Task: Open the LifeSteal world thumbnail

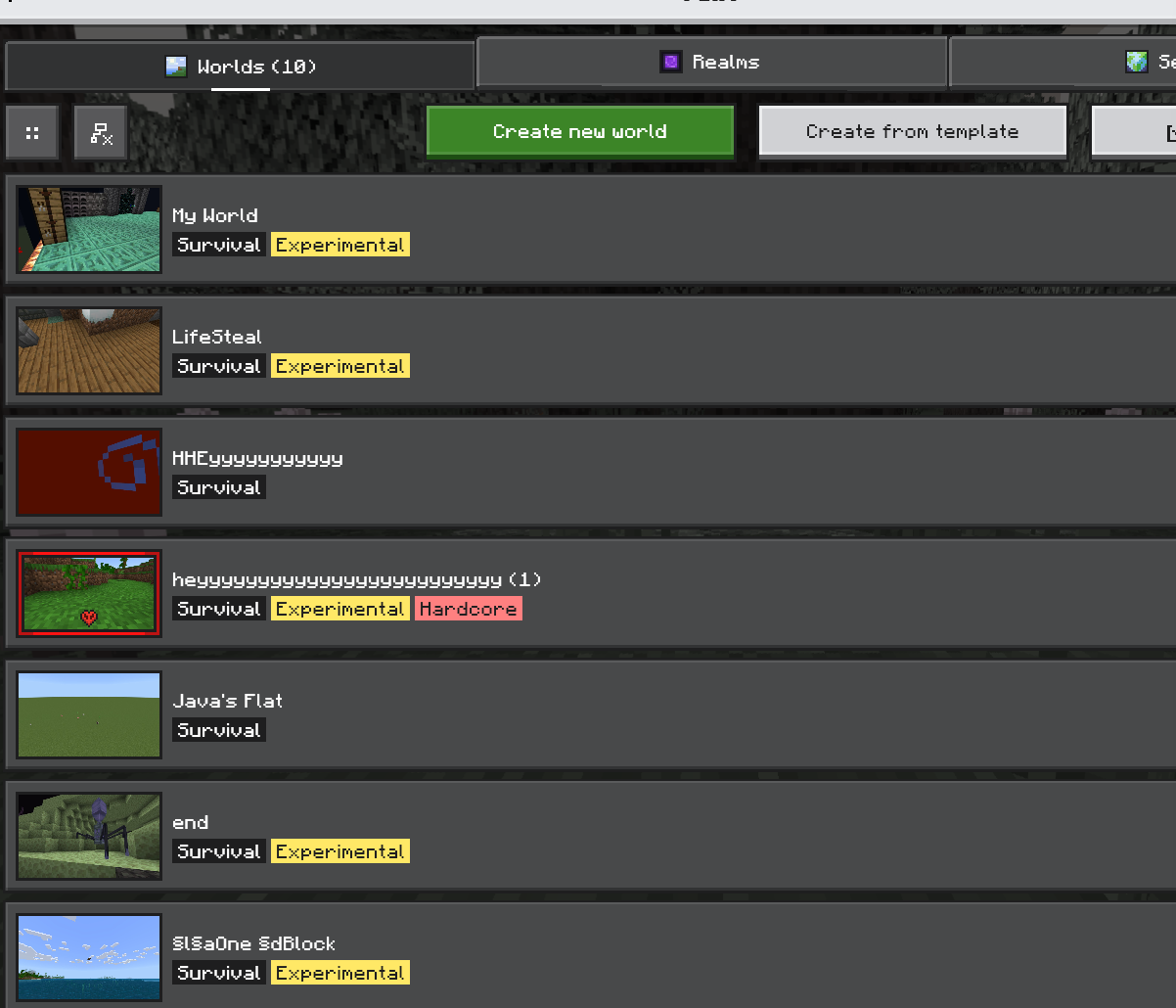Action: (89, 351)
